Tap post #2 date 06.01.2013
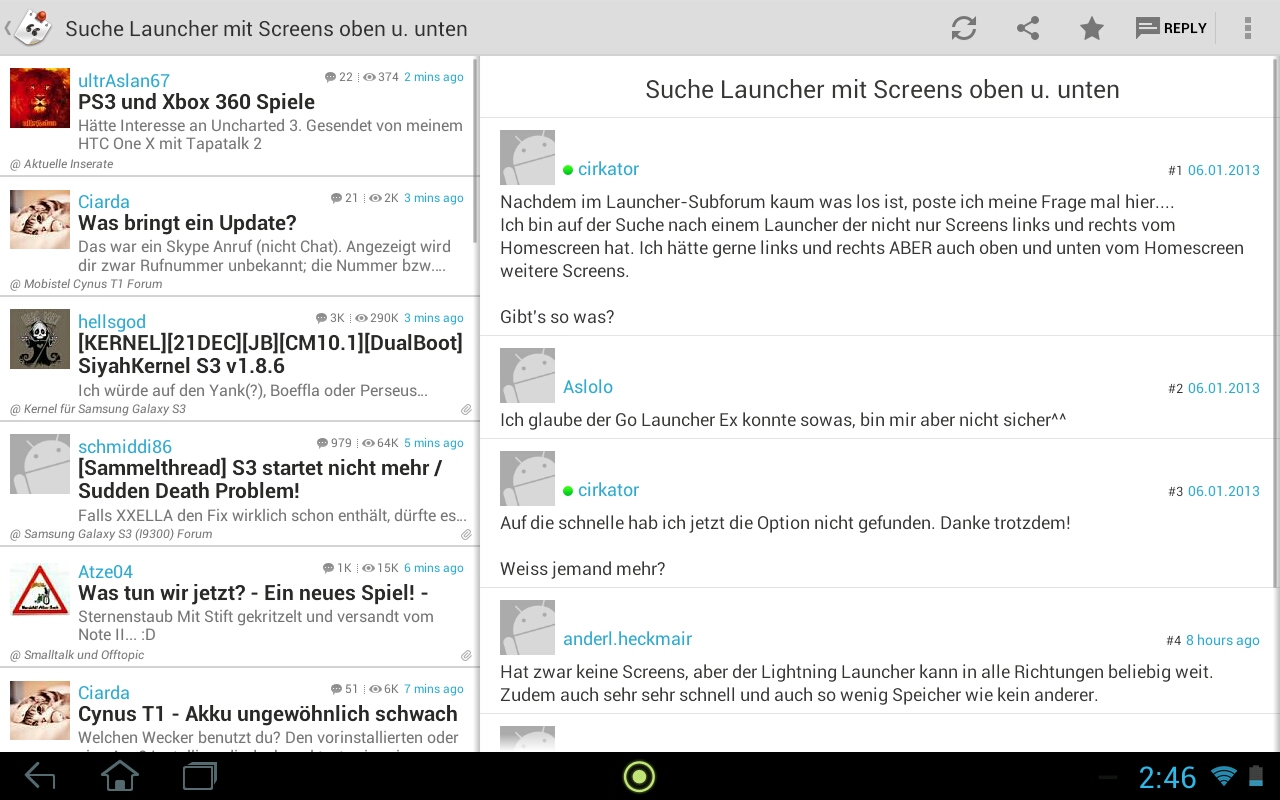 pos(1224,388)
